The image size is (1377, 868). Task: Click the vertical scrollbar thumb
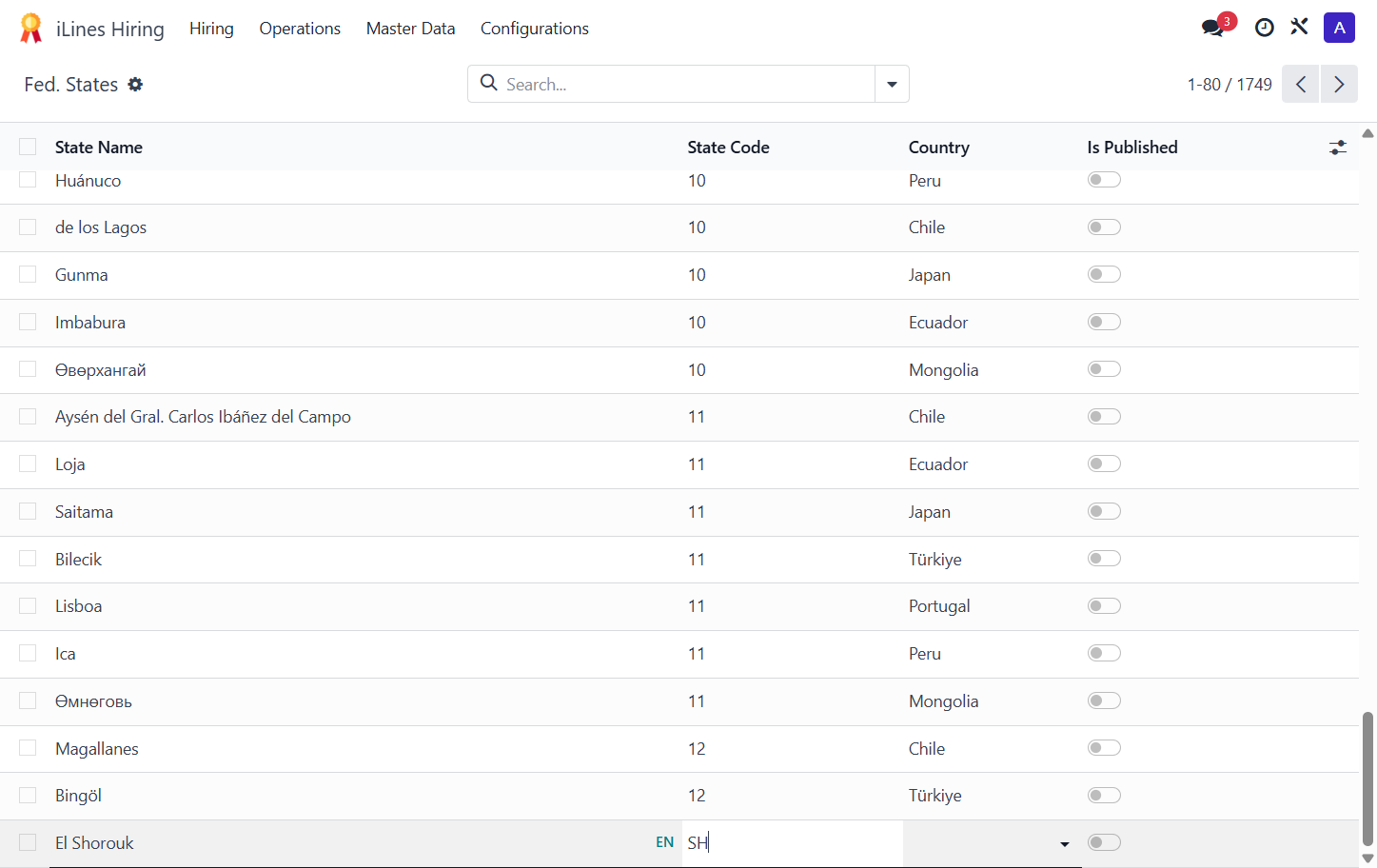(1367, 778)
